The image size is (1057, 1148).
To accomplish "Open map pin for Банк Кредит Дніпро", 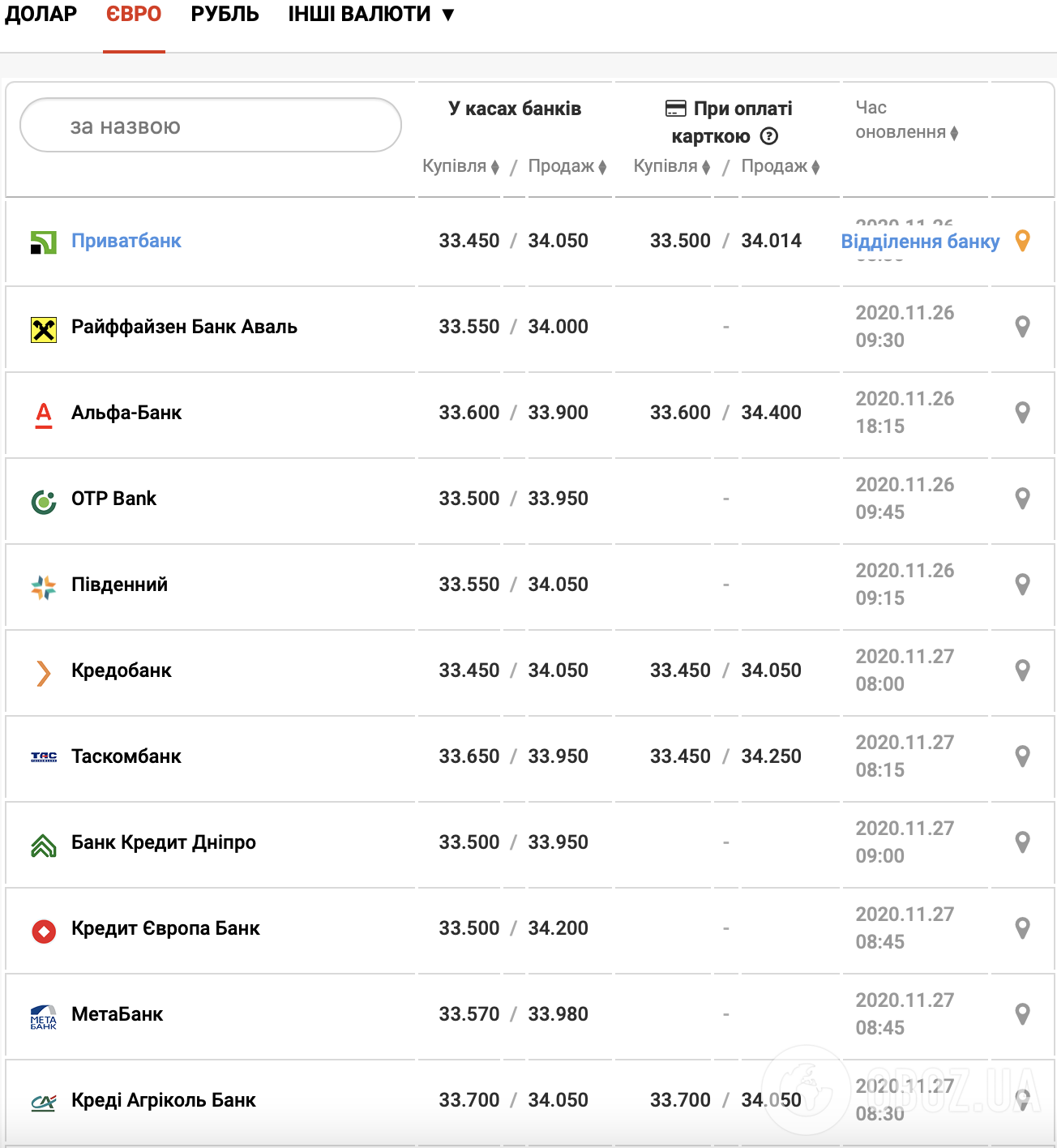I will pyautogui.click(x=1023, y=842).
